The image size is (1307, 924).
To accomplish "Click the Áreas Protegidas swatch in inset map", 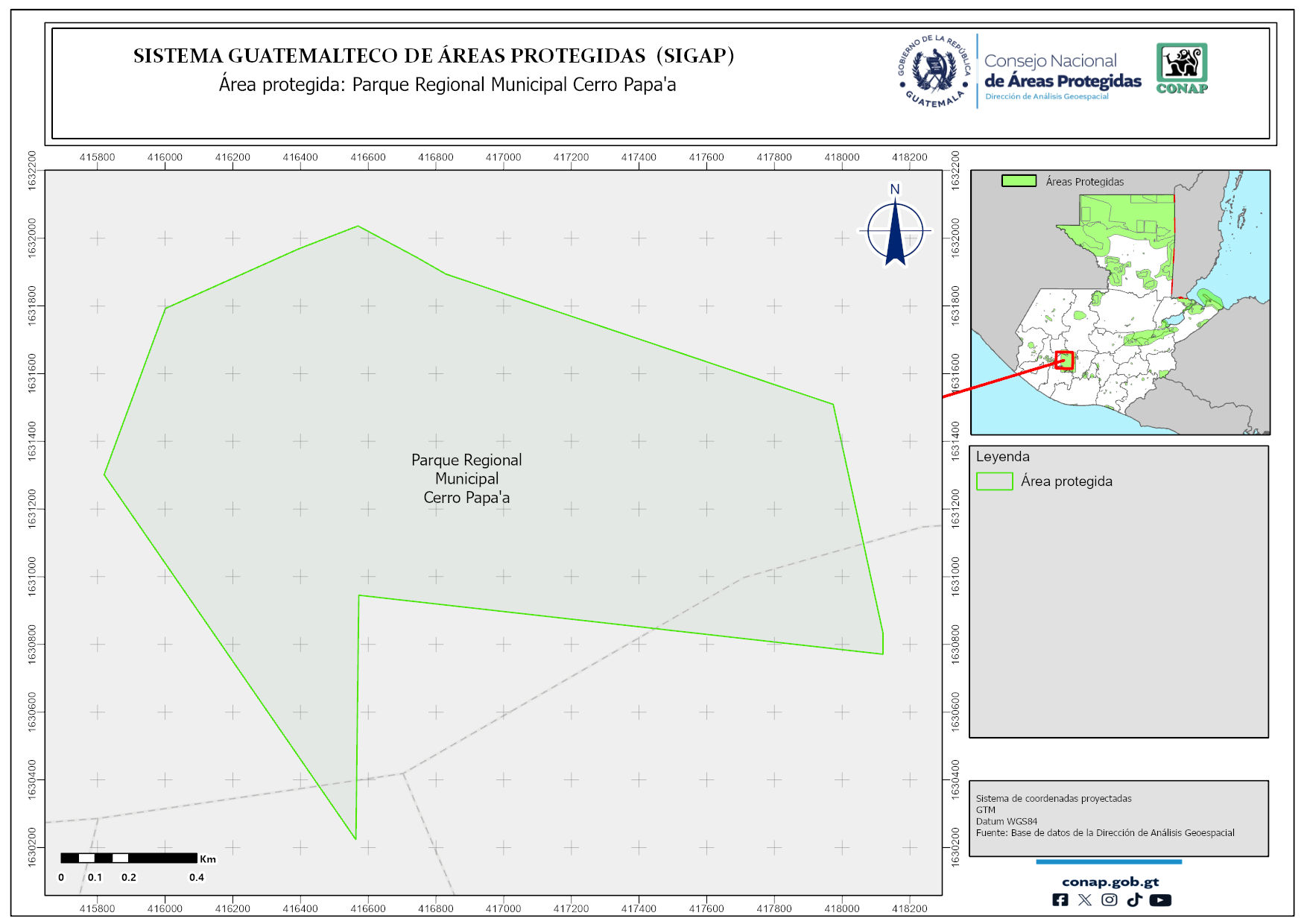I will [1019, 181].
